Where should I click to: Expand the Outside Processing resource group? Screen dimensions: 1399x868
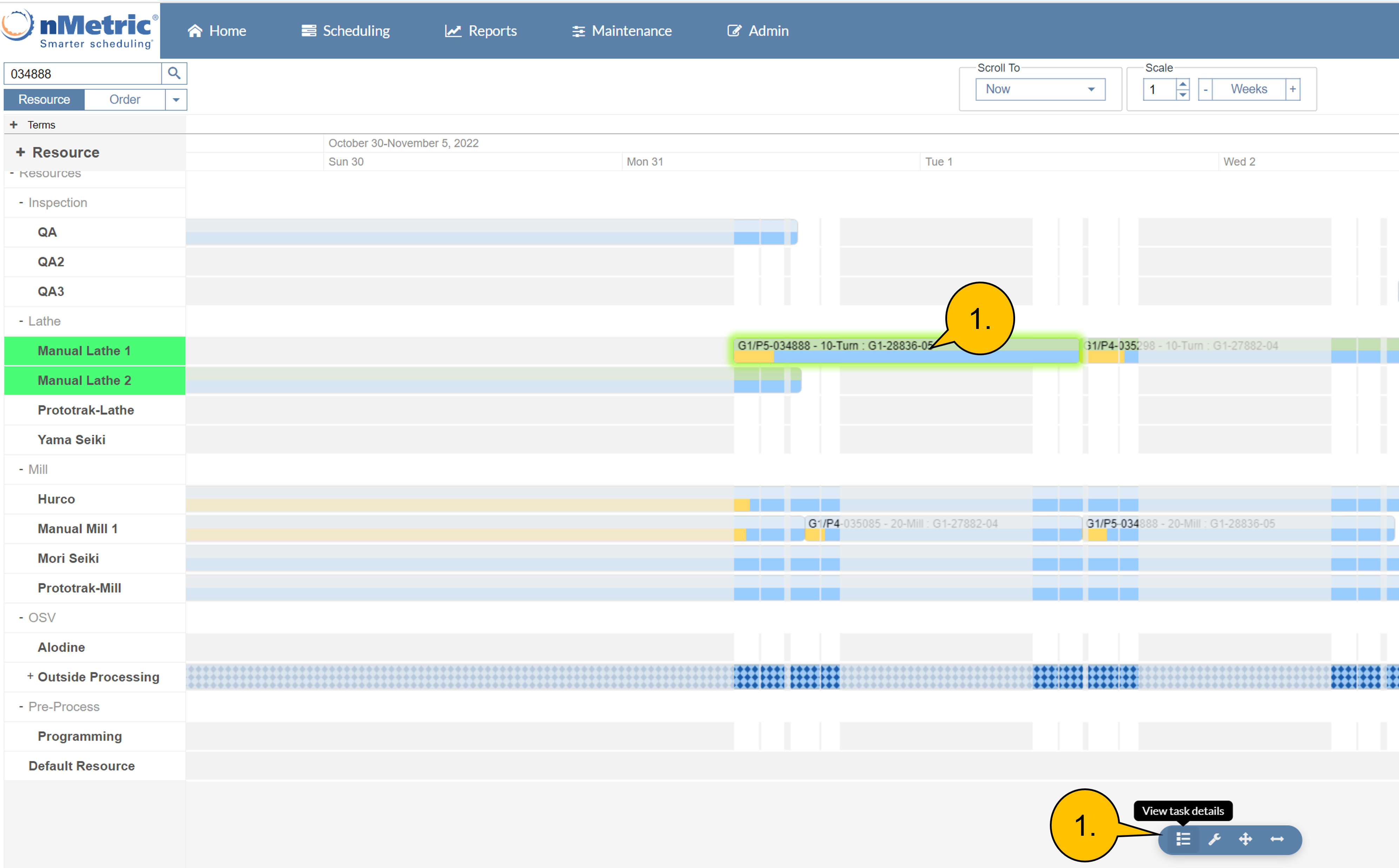30,676
